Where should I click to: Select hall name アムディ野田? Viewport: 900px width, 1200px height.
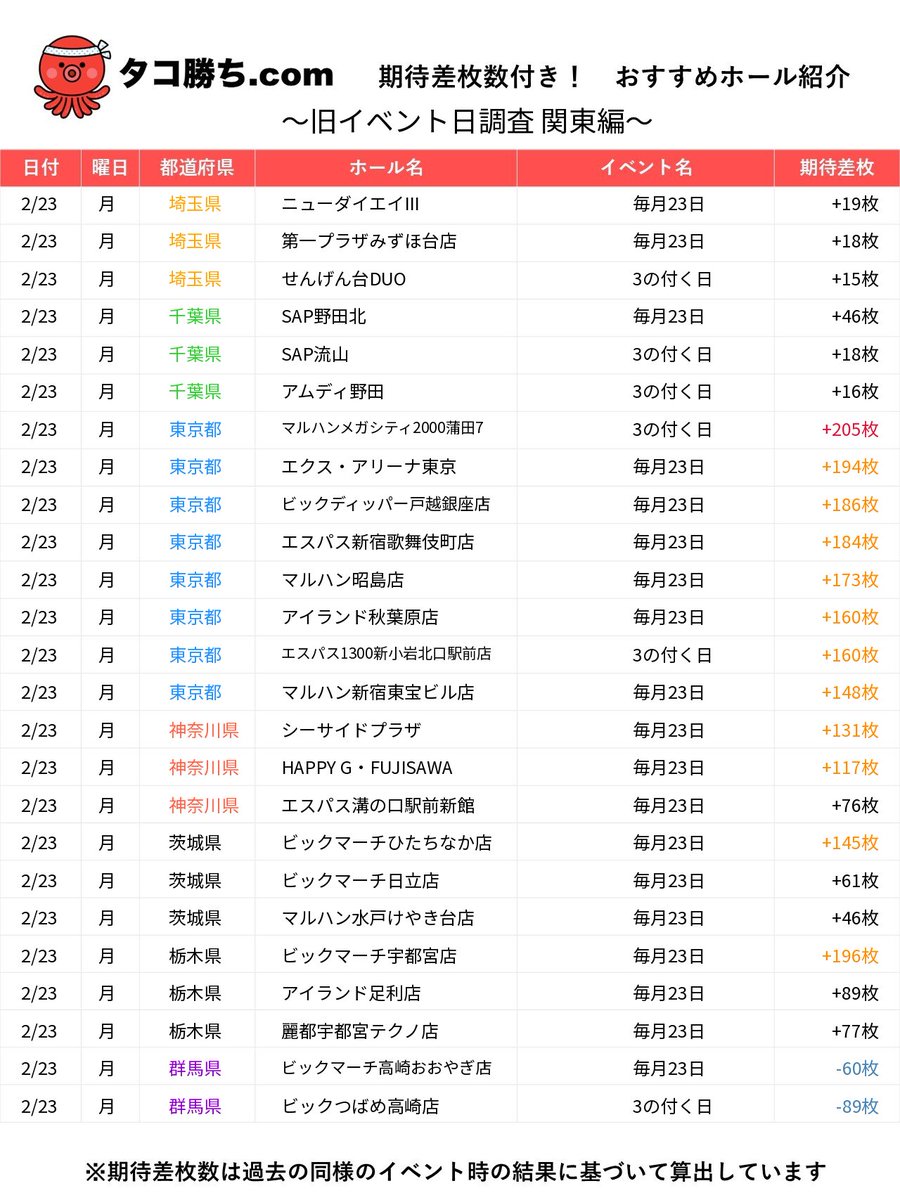pos(333,391)
